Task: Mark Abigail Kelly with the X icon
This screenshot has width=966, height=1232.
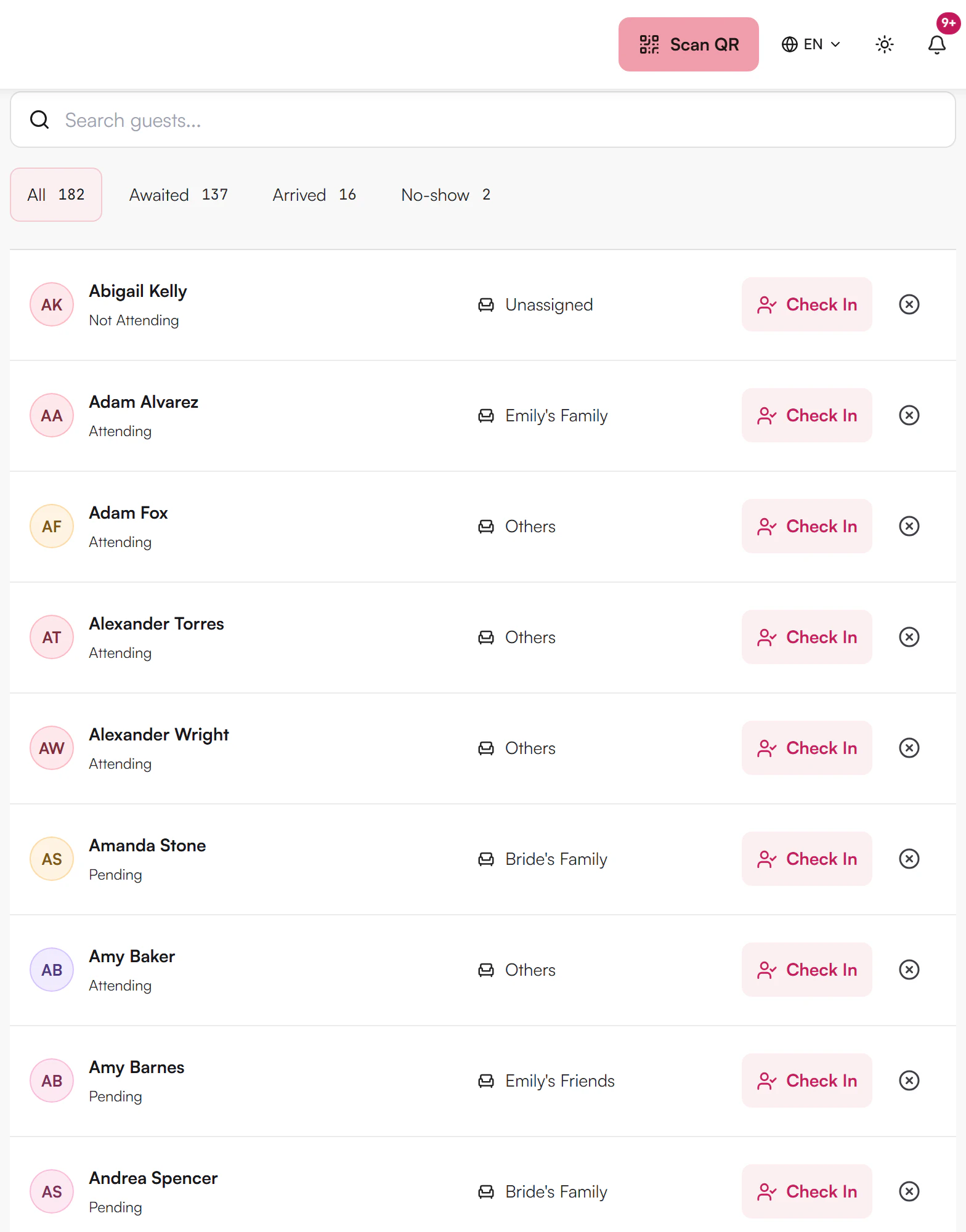Action: pos(909,304)
